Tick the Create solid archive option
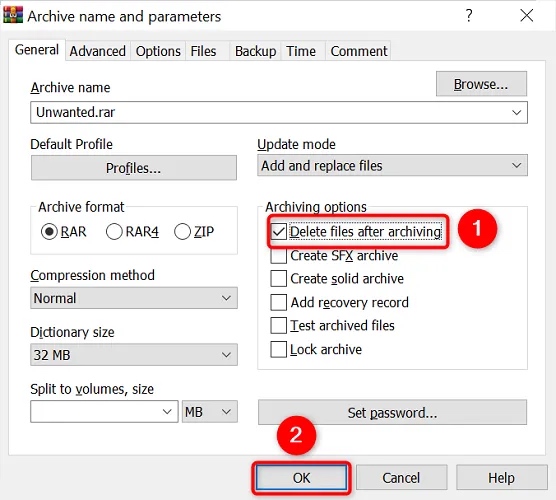The height and width of the screenshot is (500, 556). coord(278,279)
